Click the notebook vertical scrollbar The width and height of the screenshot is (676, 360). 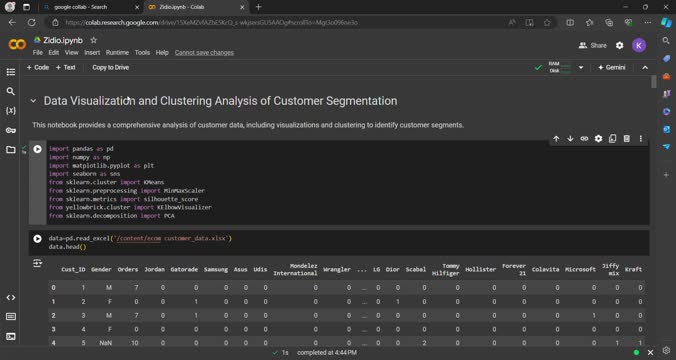click(654, 82)
